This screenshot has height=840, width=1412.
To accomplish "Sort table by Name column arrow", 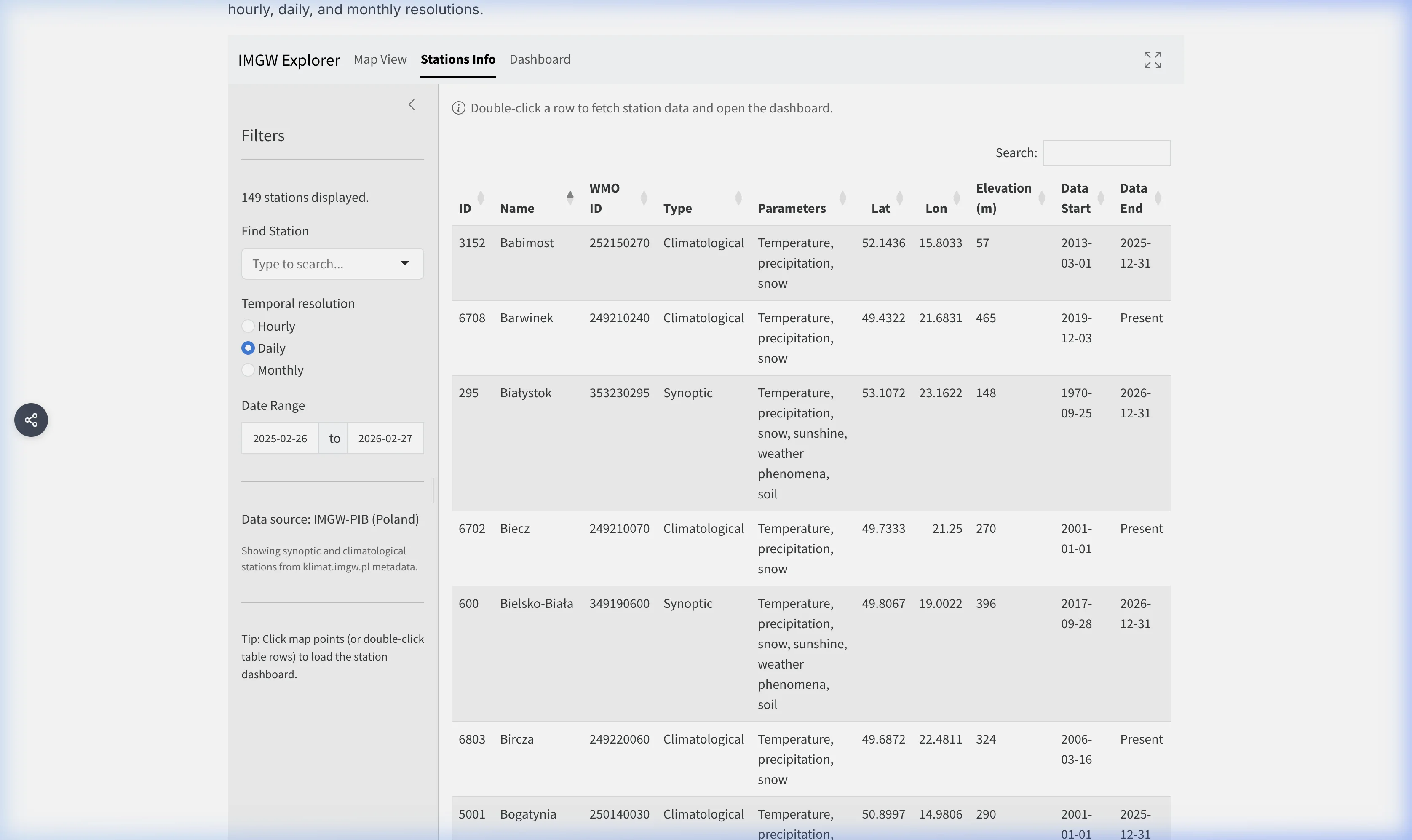I will pyautogui.click(x=570, y=198).
